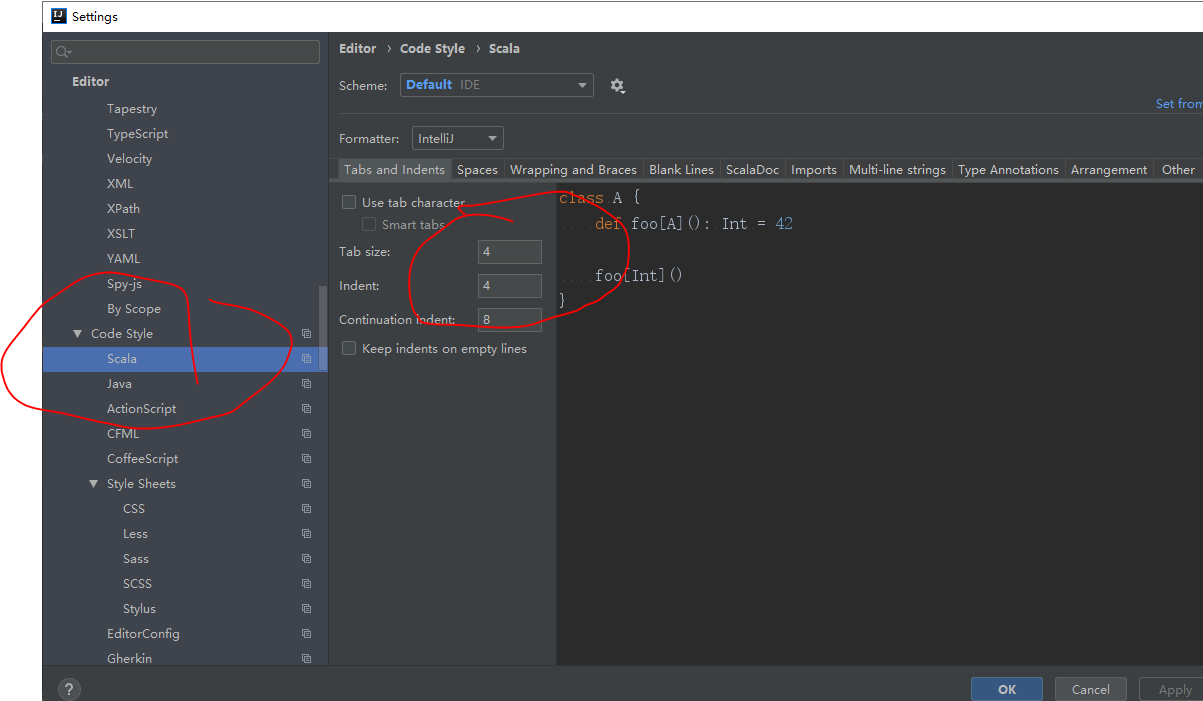Select XML in the settings tree
1203x701 pixels.
pos(120,184)
